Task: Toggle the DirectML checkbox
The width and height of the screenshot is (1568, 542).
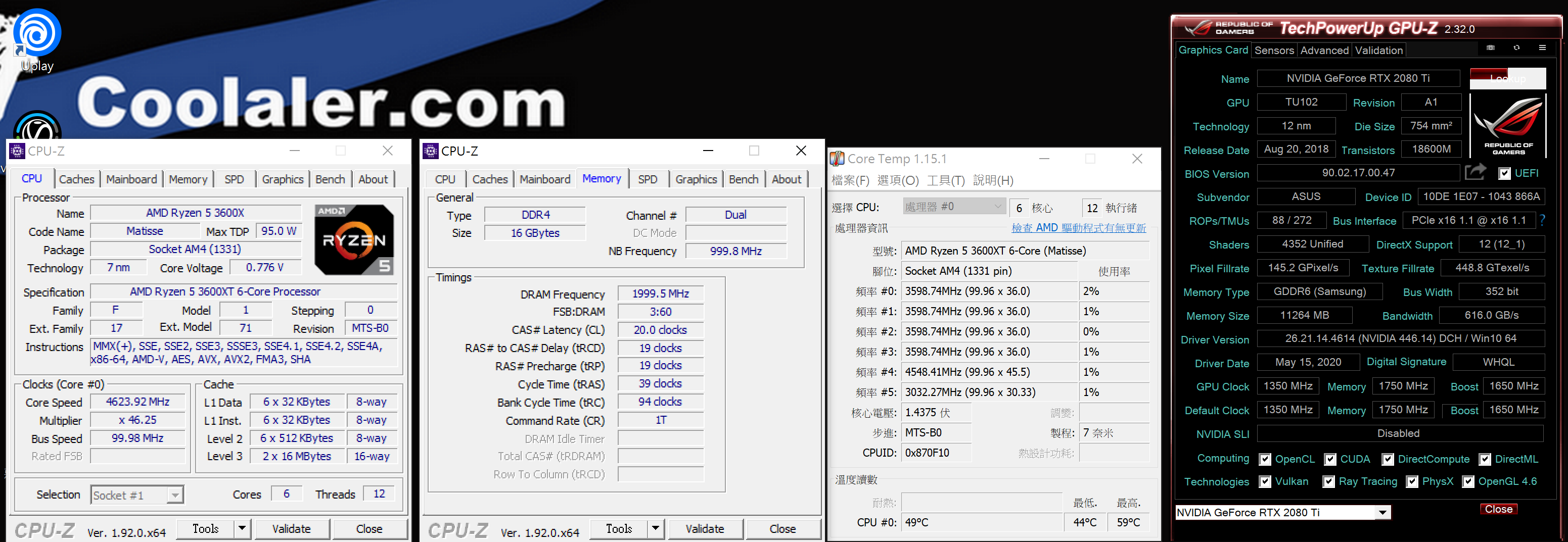Action: [1485, 459]
